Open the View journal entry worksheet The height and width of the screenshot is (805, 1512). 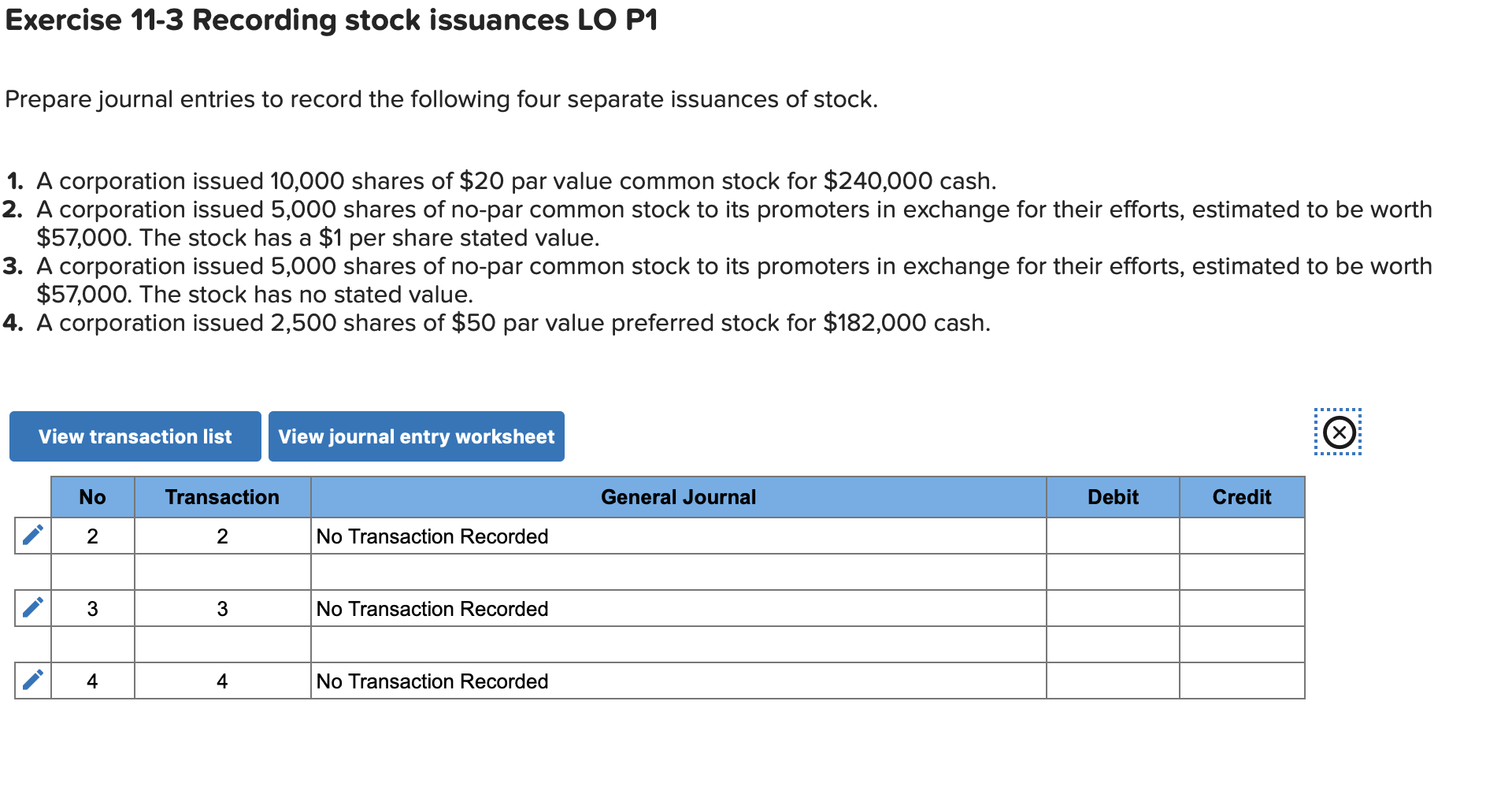(416, 436)
